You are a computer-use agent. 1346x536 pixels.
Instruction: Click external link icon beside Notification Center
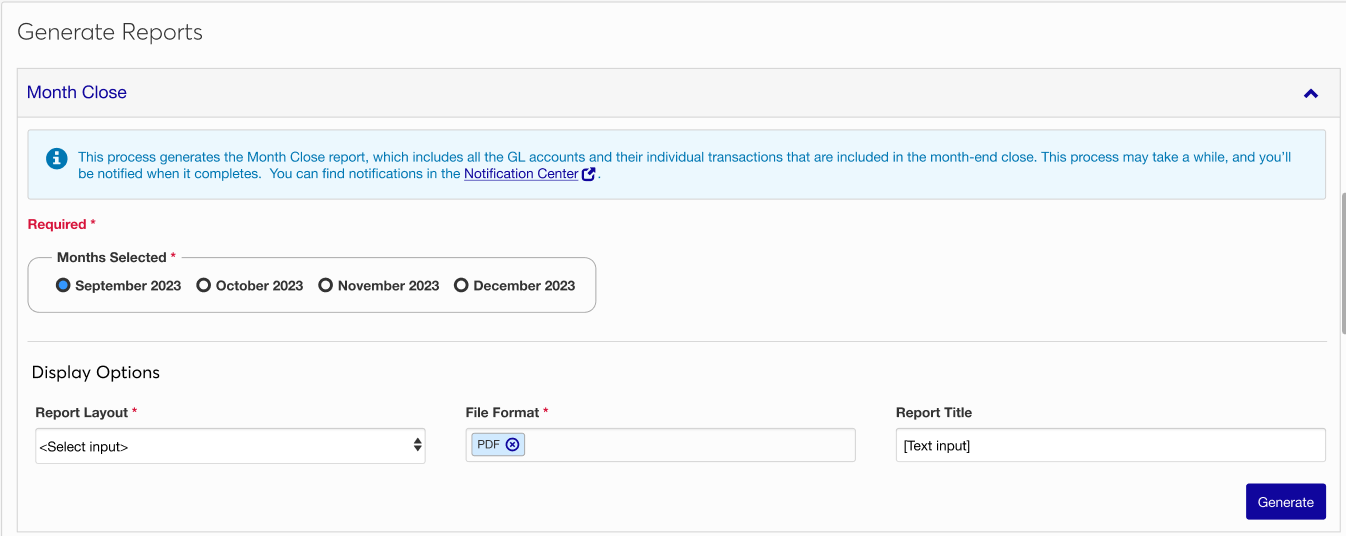(x=589, y=174)
